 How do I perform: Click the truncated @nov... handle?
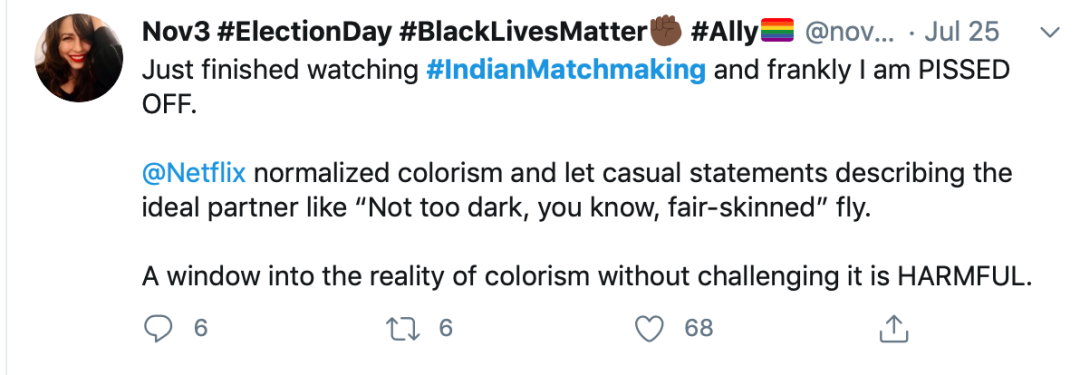(x=849, y=32)
